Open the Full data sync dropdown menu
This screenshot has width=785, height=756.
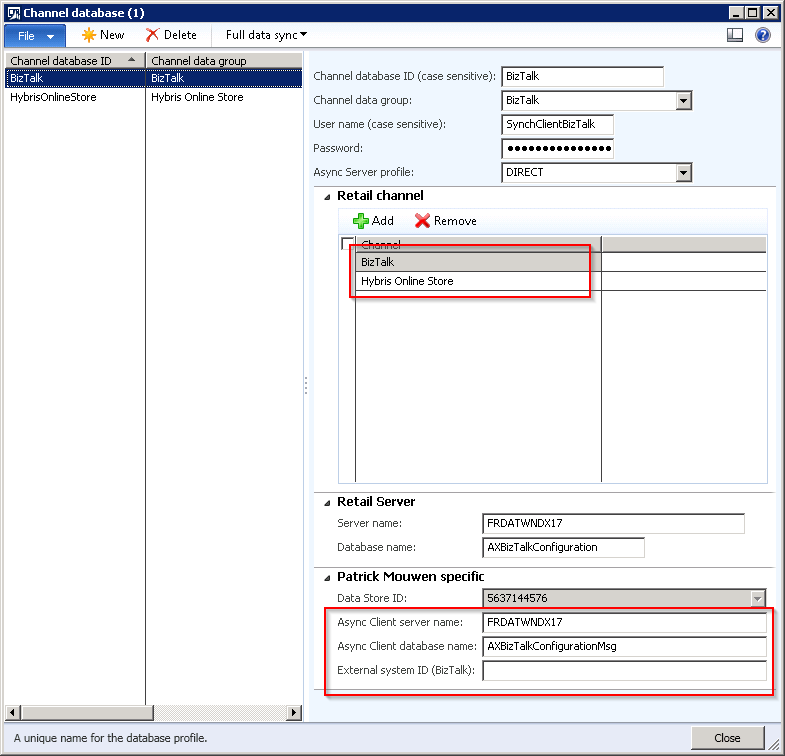(x=266, y=35)
